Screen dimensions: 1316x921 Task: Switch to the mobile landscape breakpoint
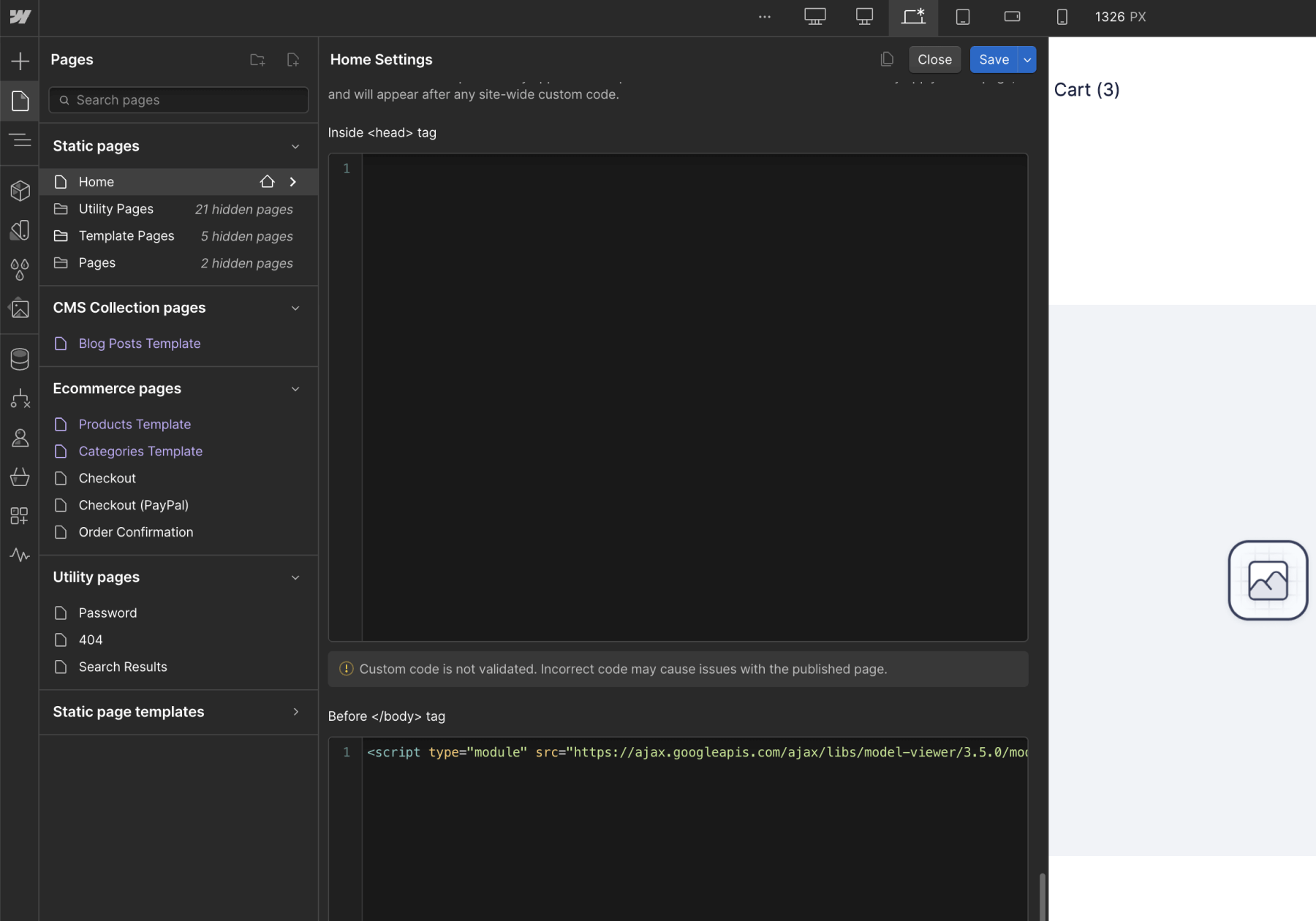pos(1013,17)
